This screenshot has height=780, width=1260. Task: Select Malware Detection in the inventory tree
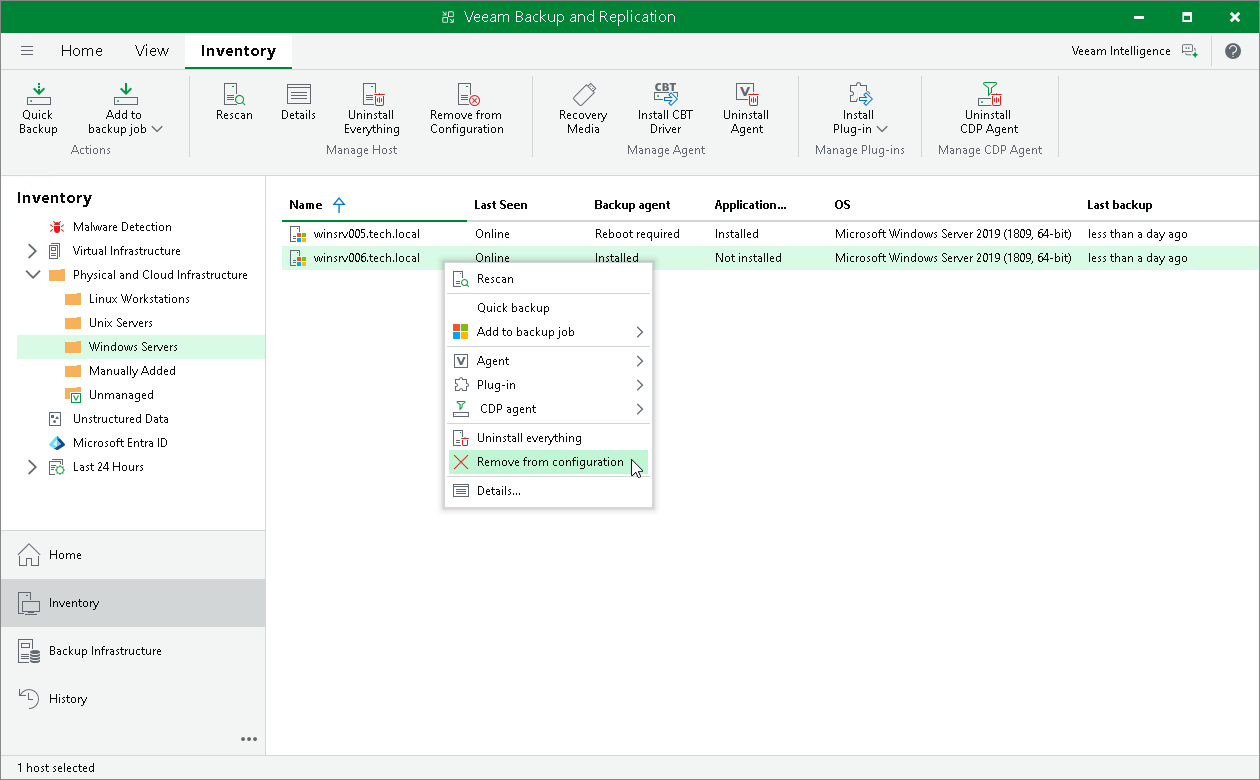tap(122, 227)
